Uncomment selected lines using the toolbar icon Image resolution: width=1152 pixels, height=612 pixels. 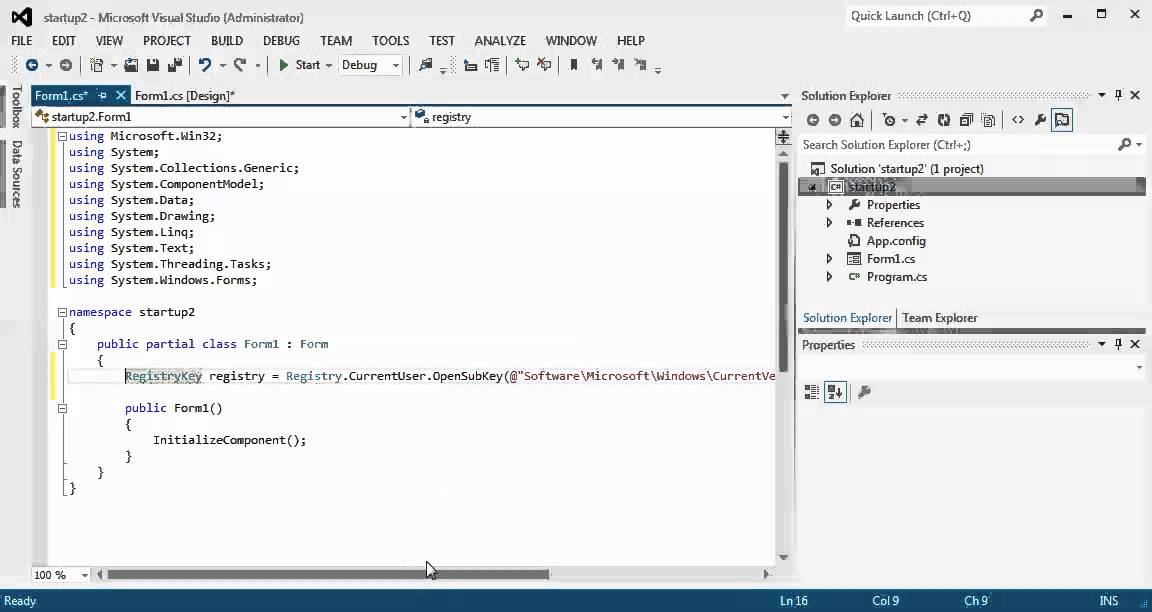point(544,65)
